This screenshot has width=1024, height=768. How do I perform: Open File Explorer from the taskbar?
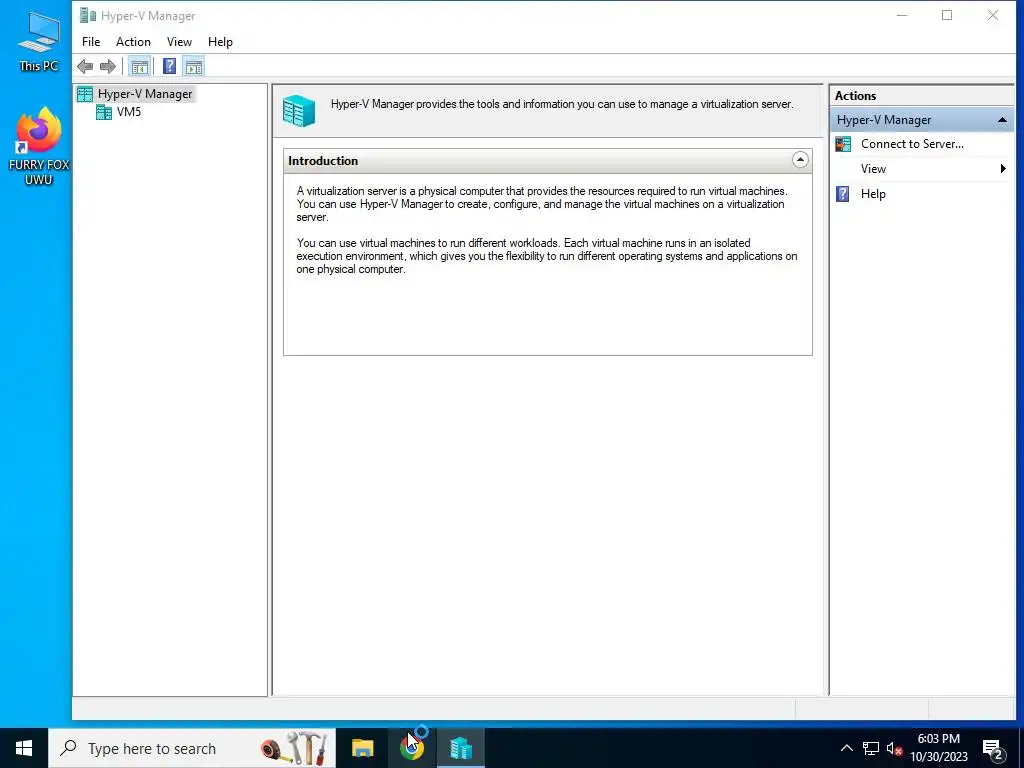click(362, 748)
